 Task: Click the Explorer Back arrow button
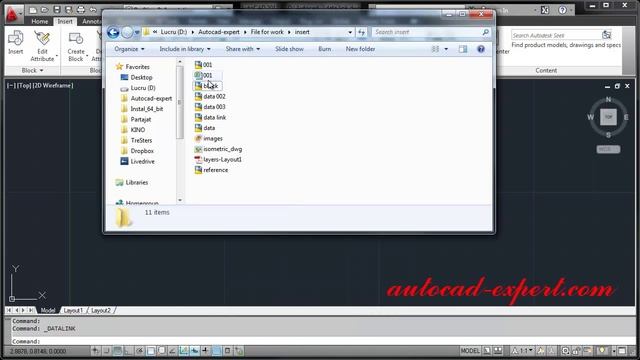pyautogui.click(x=113, y=32)
